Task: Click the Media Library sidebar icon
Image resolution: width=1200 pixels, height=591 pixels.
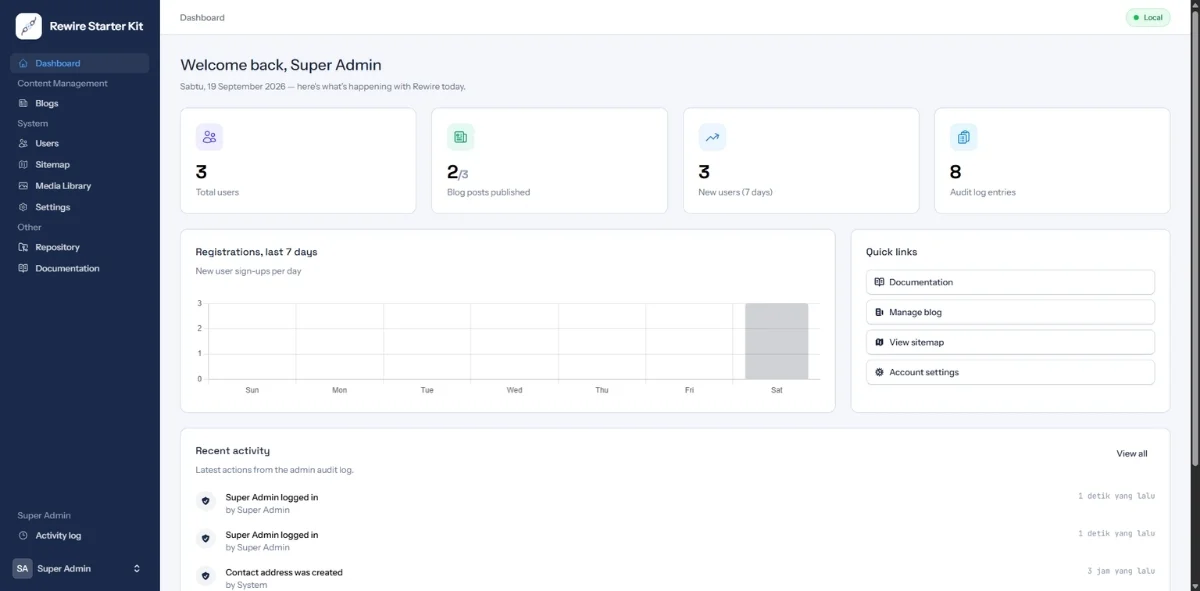Action: 24,186
